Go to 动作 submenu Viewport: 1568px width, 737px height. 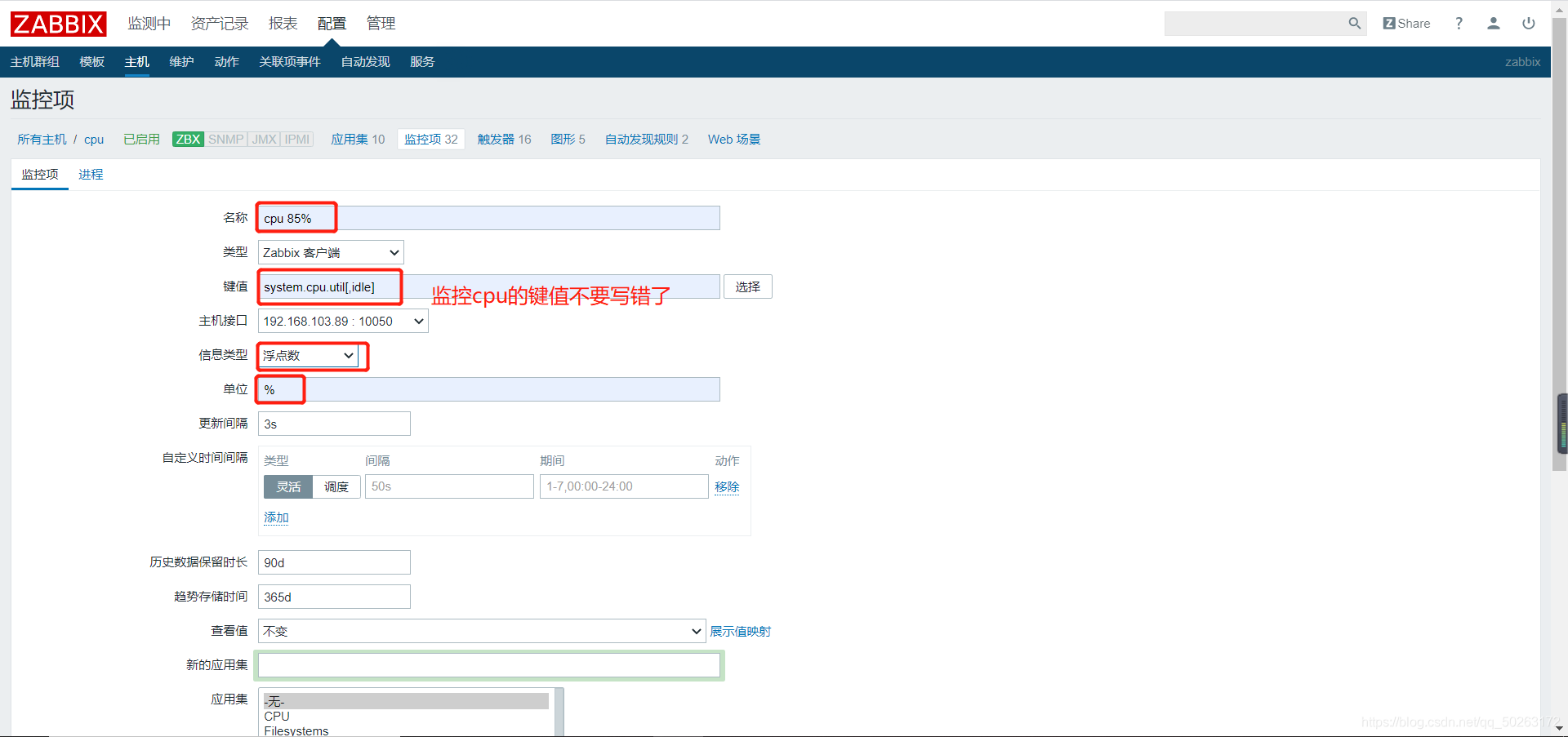(x=226, y=62)
